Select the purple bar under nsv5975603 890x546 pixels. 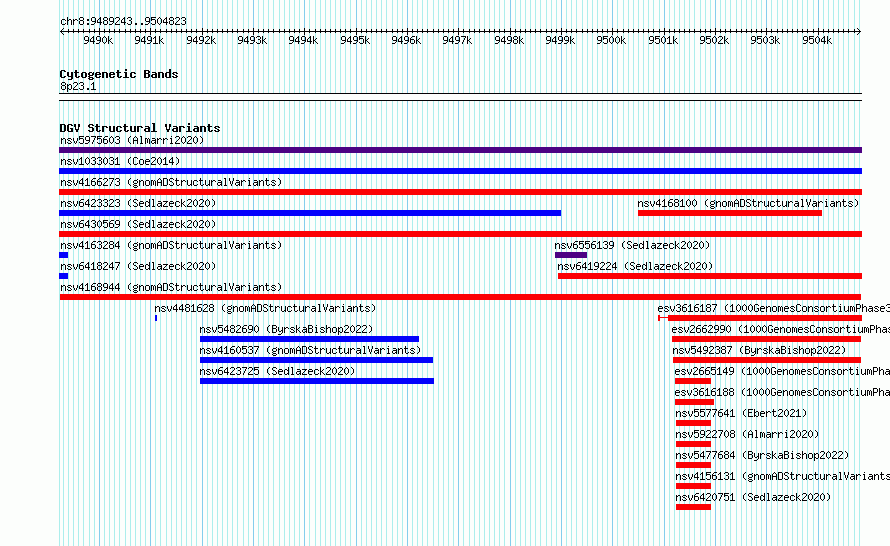(460, 150)
